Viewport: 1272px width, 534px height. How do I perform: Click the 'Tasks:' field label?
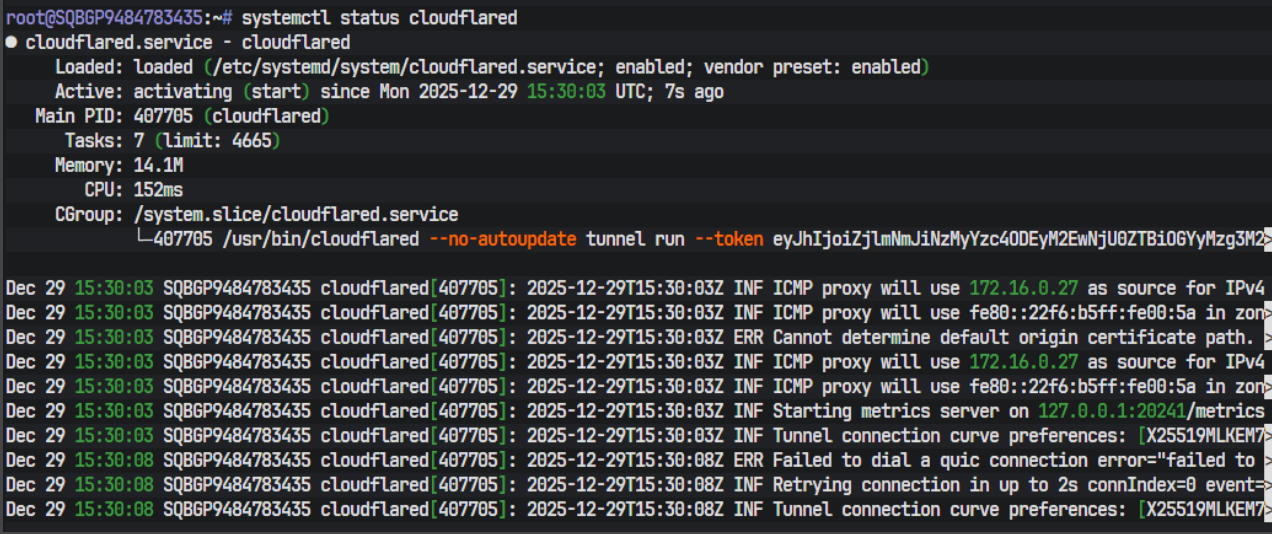tap(94, 141)
